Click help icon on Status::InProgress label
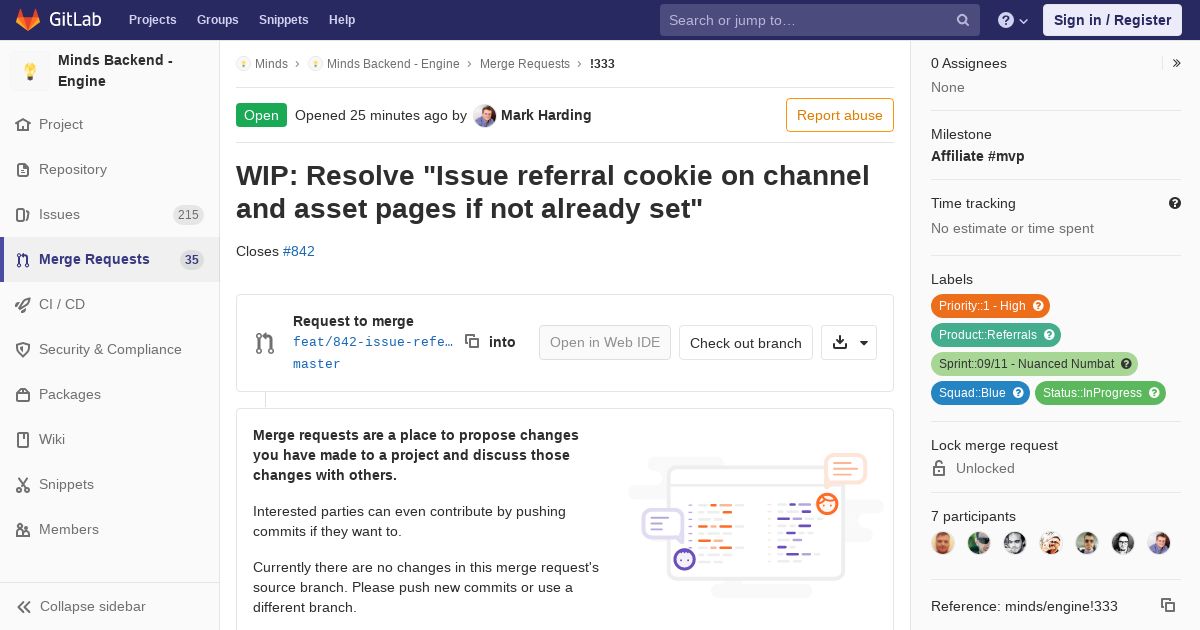1200x630 pixels. click(x=1154, y=393)
